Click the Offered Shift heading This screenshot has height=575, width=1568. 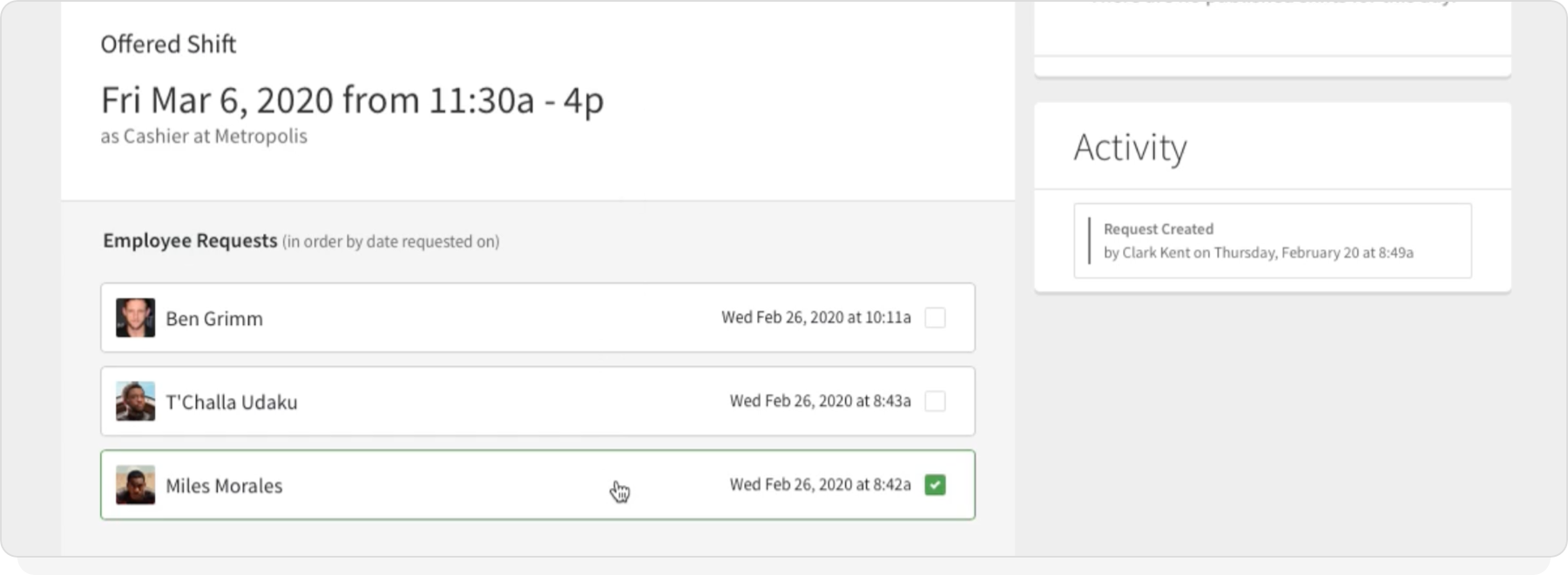coord(168,44)
